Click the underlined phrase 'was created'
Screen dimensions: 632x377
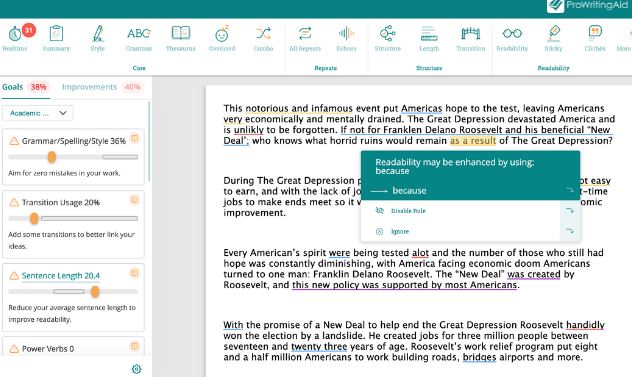[534, 274]
